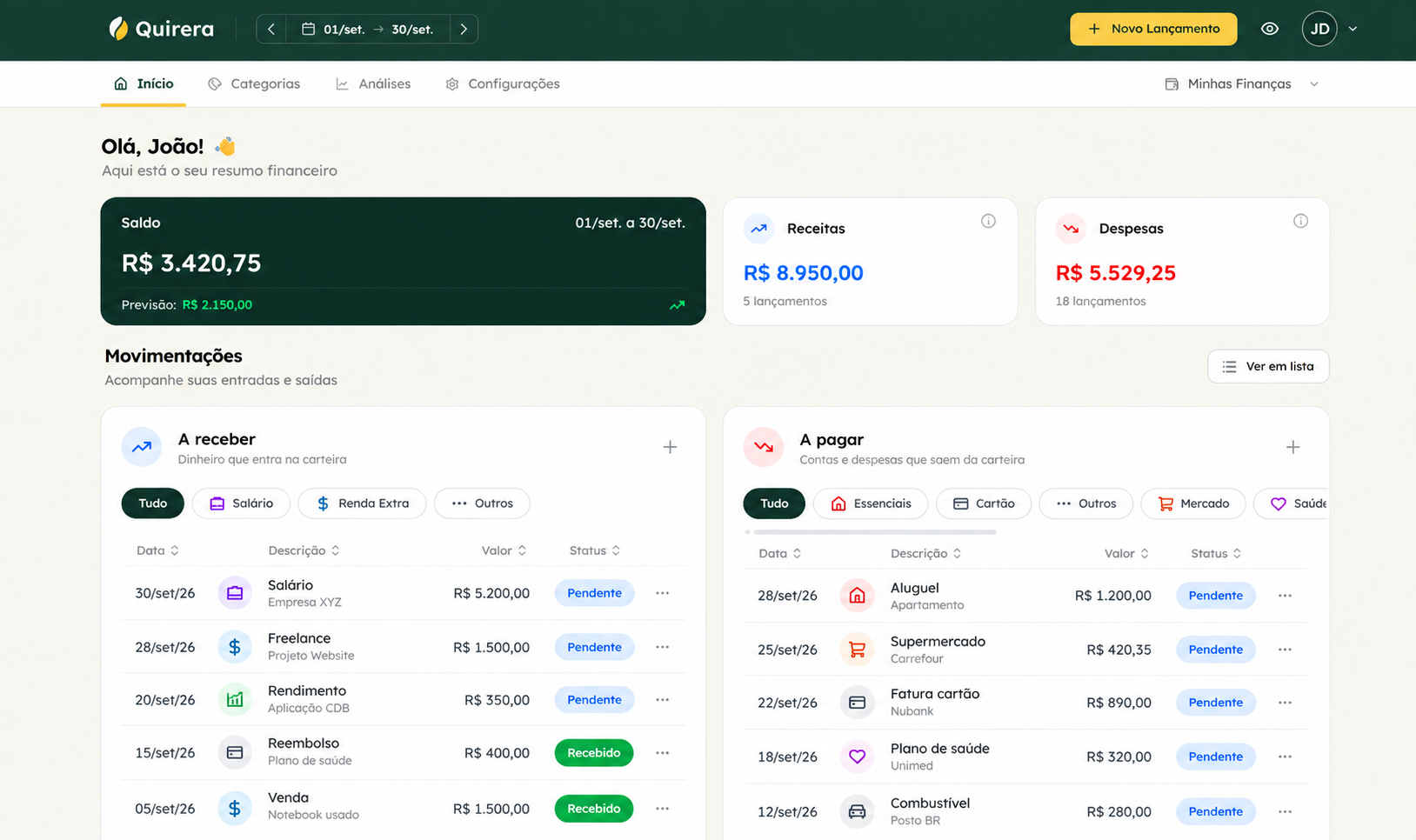Screen dimensions: 1416x840
Task: Toggle values visibility with the eye icon
Action: 1270,29
